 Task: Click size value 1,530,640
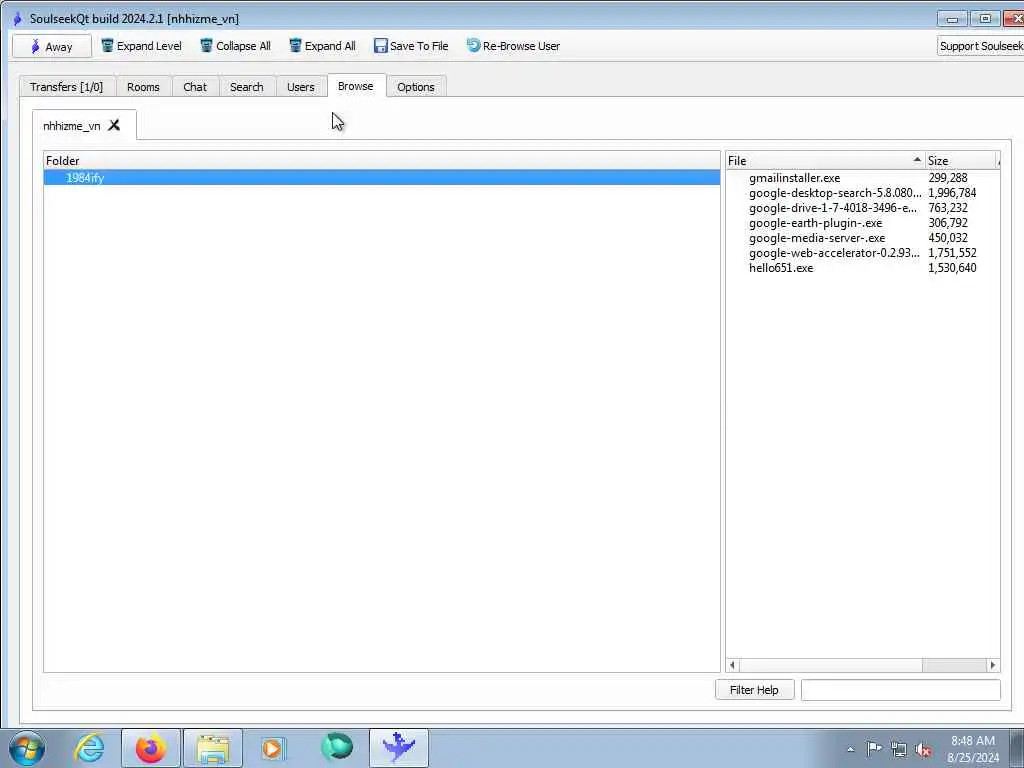pyautogui.click(x=952, y=268)
